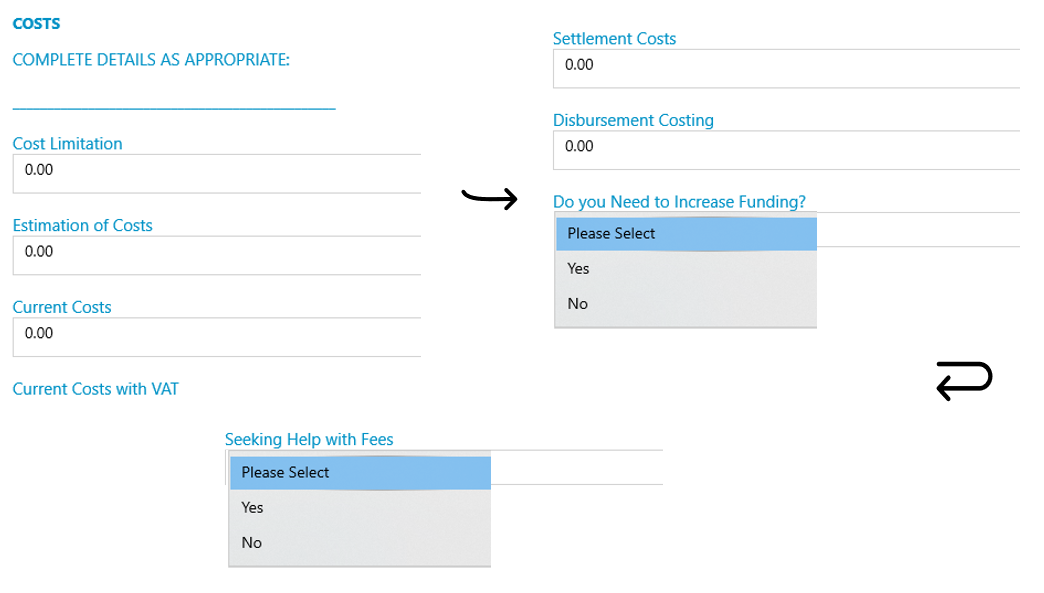Image resolution: width=1044 pixels, height=593 pixels.
Task: Click the Seeking Help with Fees label
Action: (x=309, y=439)
